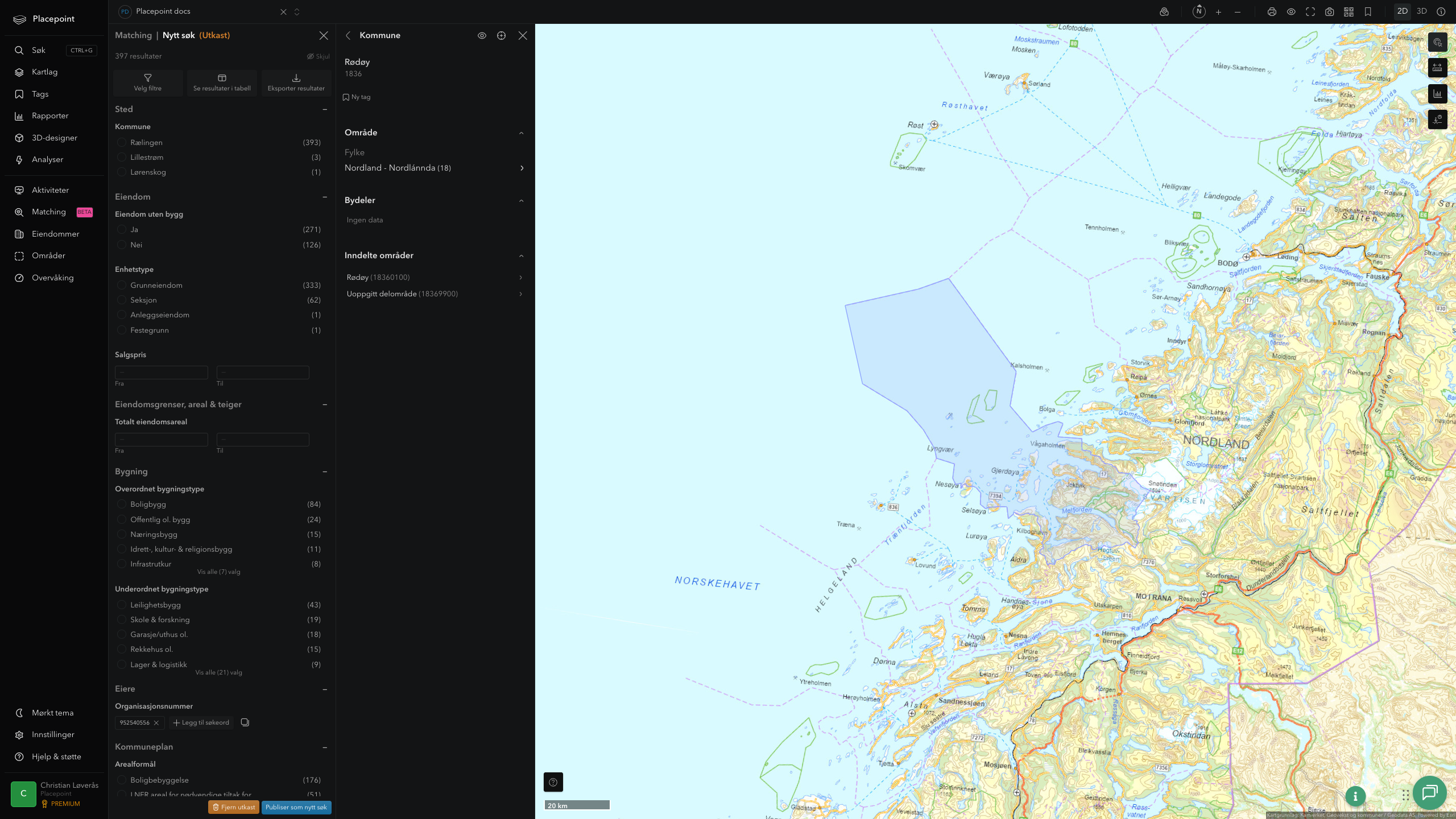Image resolution: width=1456 pixels, height=819 pixels.
Task: Open Eiendommer in the sidebar
Action: (x=55, y=234)
